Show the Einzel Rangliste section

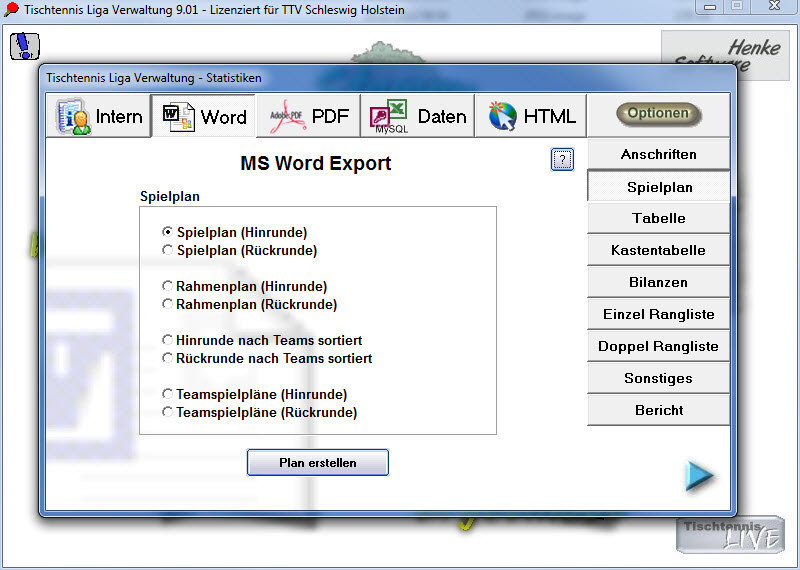tap(658, 314)
